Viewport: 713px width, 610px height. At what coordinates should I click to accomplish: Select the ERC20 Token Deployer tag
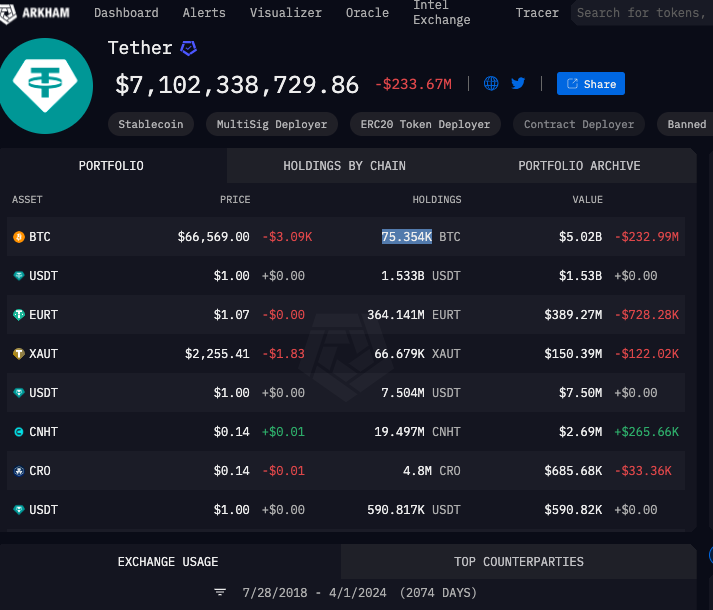pyautogui.click(x=425, y=124)
